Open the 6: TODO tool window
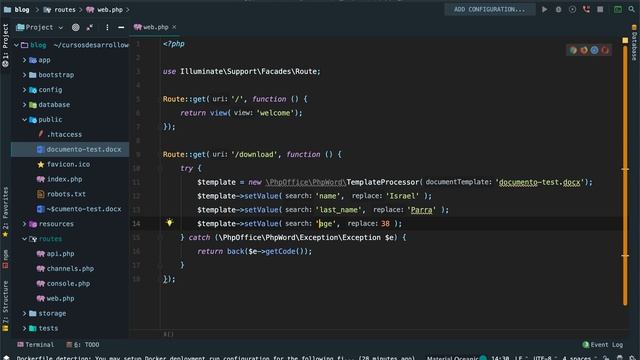 click(83, 344)
